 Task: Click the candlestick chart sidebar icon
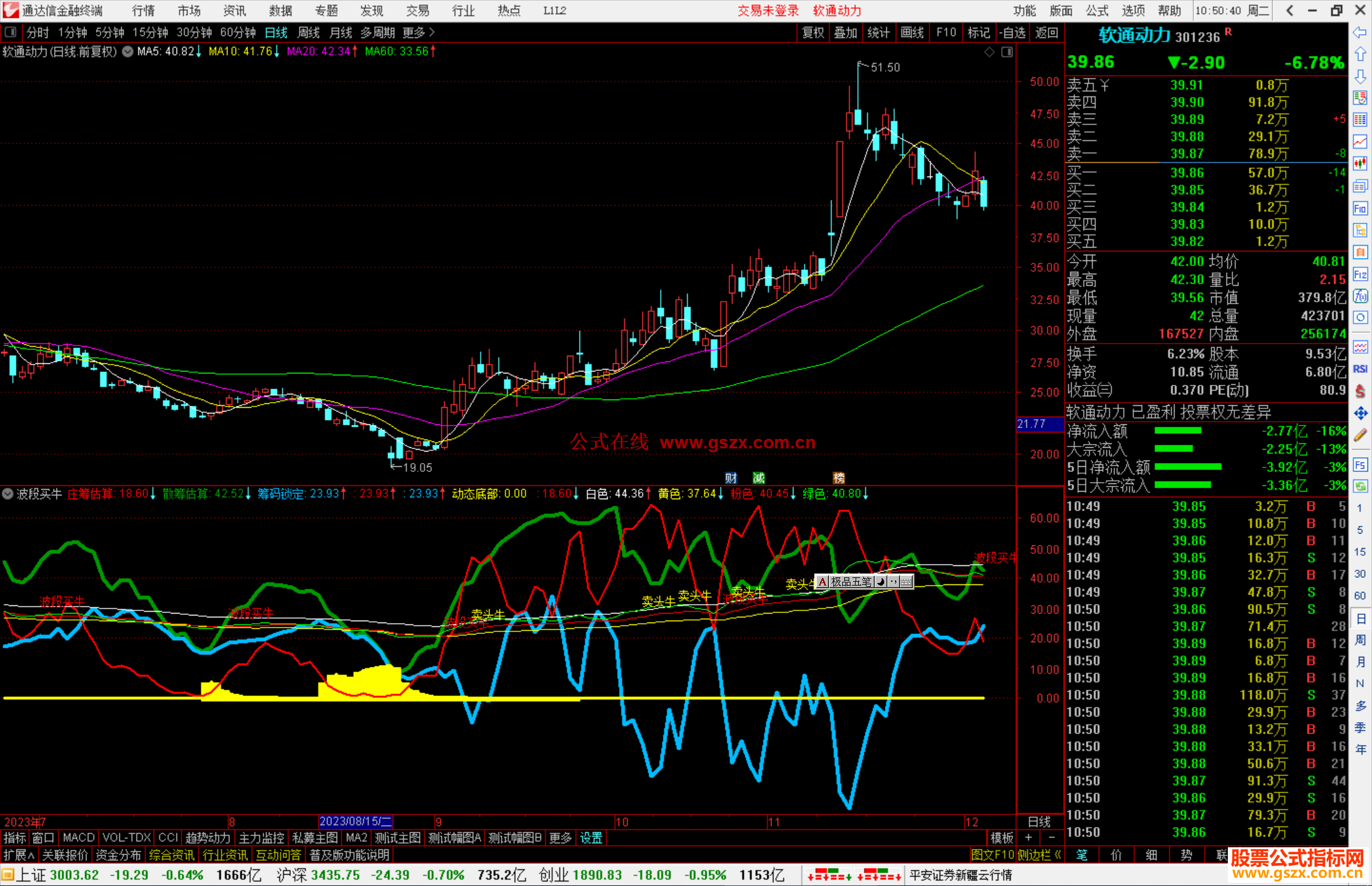point(1360,163)
